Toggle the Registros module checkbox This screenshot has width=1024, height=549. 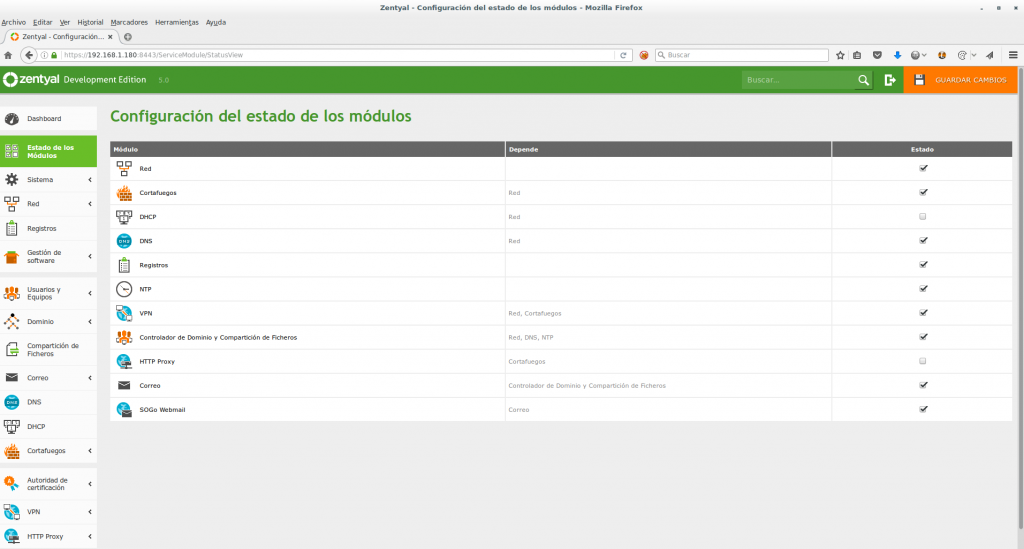(923, 265)
